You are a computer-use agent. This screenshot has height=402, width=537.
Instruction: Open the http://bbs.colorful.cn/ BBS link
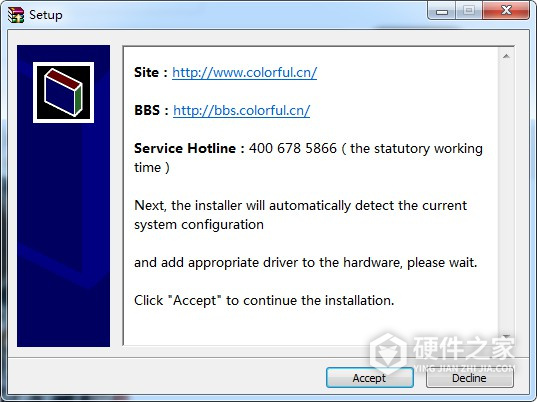point(242,110)
